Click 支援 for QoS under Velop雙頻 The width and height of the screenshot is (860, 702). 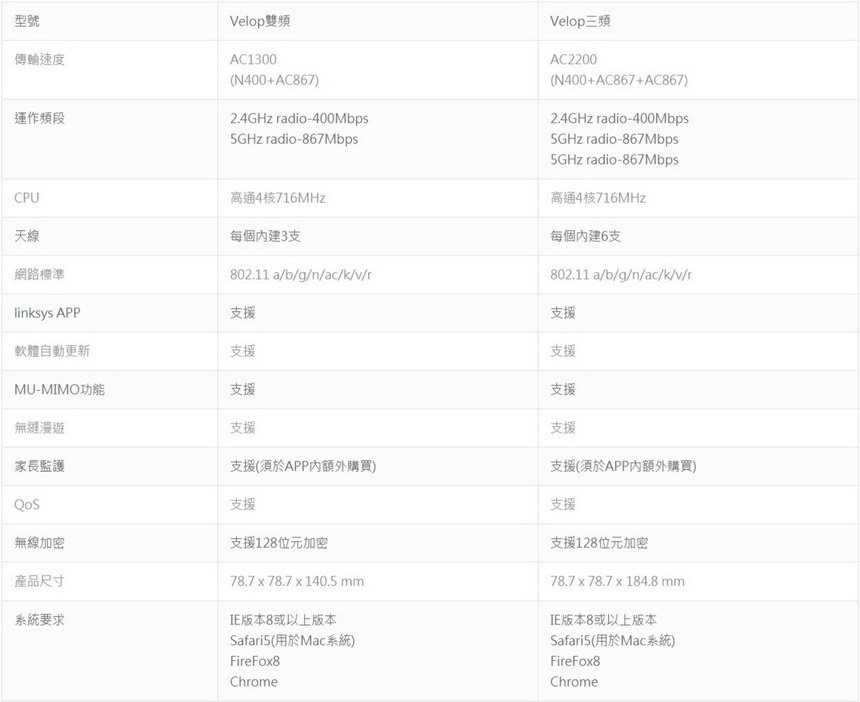point(242,505)
